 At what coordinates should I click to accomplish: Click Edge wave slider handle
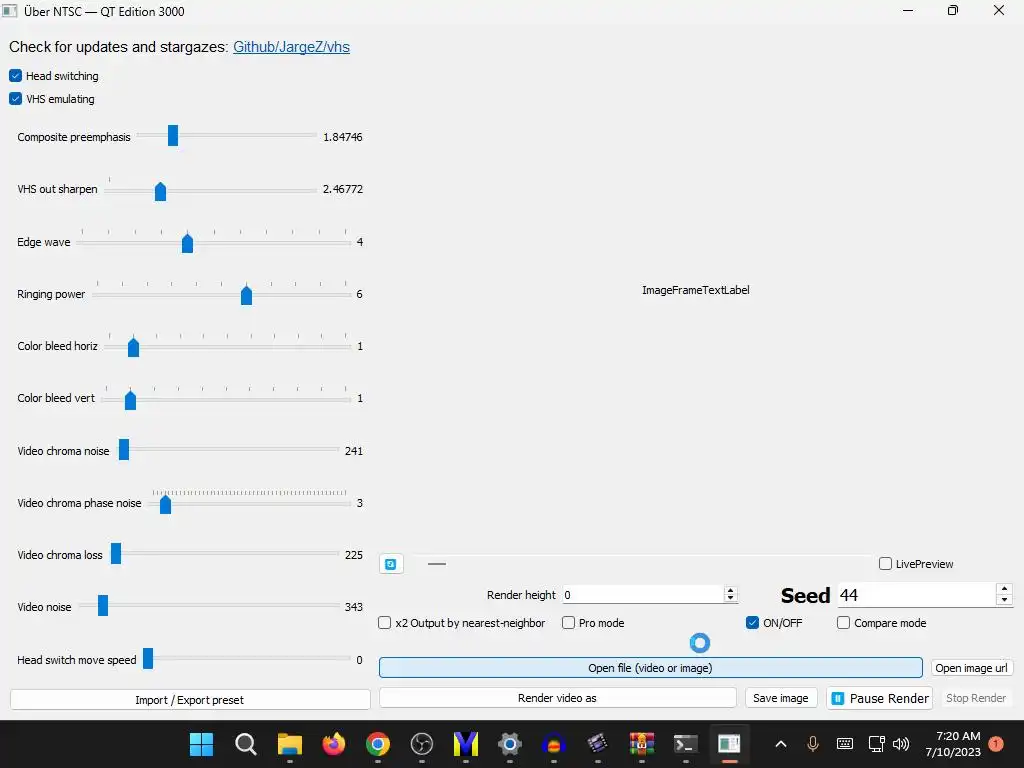[187, 244]
